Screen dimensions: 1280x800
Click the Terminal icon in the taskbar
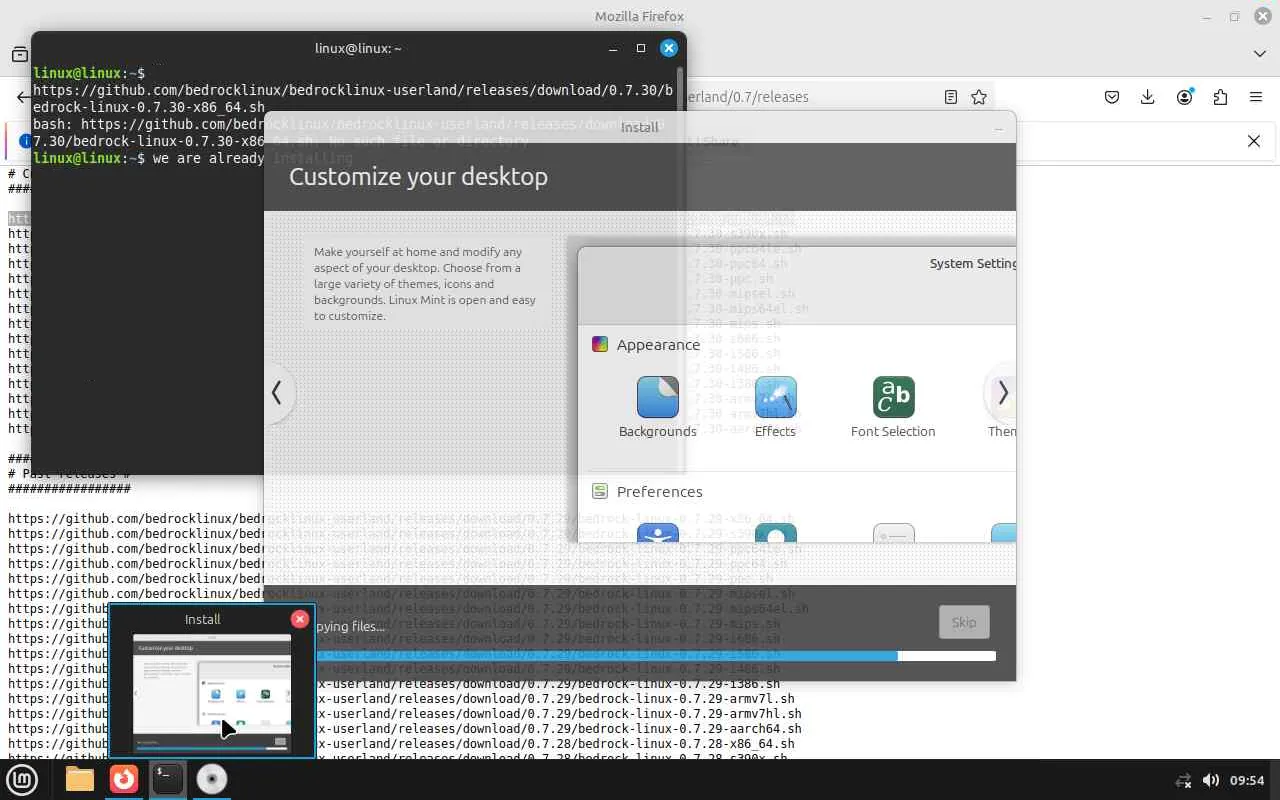(x=168, y=779)
